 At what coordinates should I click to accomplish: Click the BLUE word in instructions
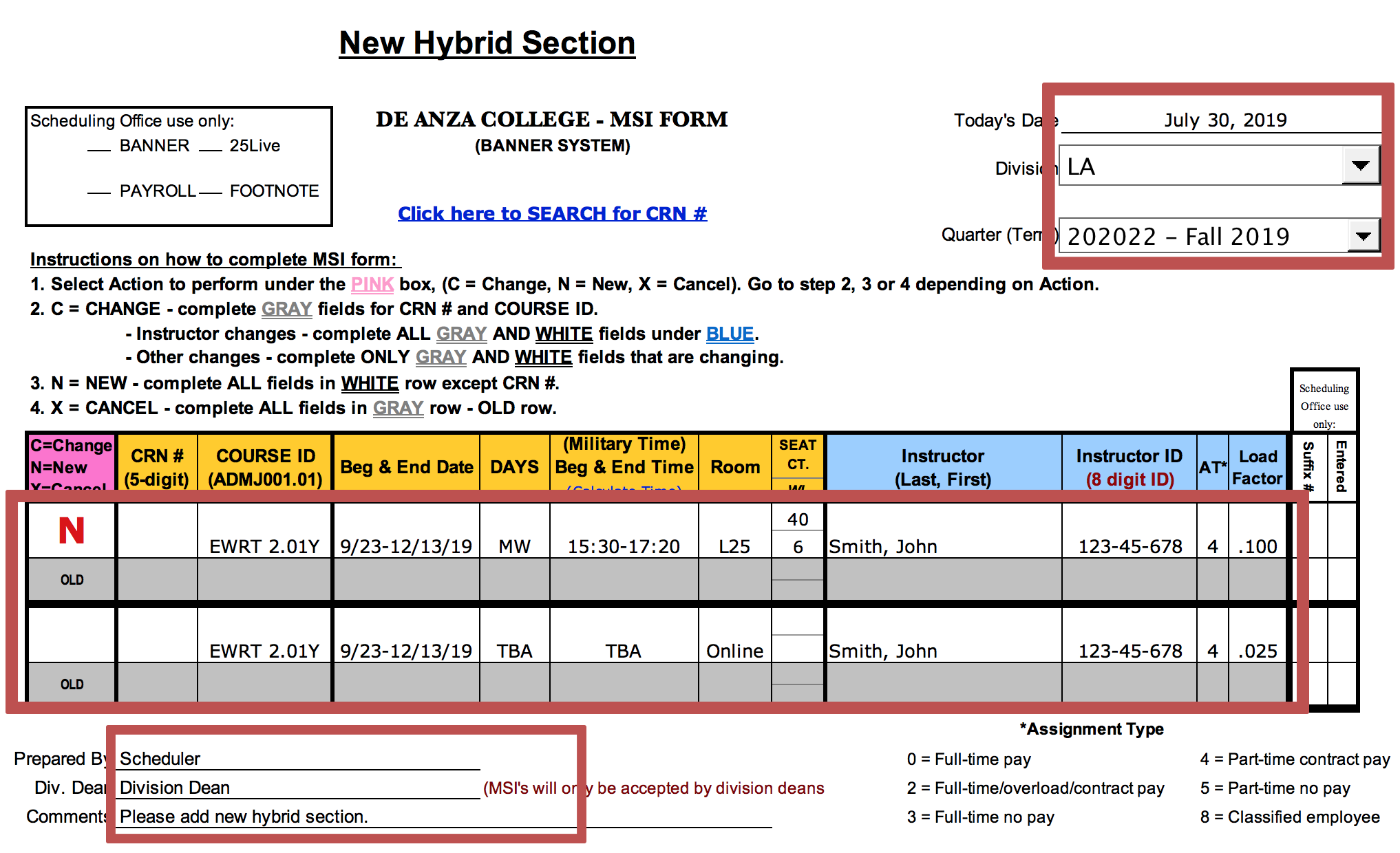click(730, 334)
